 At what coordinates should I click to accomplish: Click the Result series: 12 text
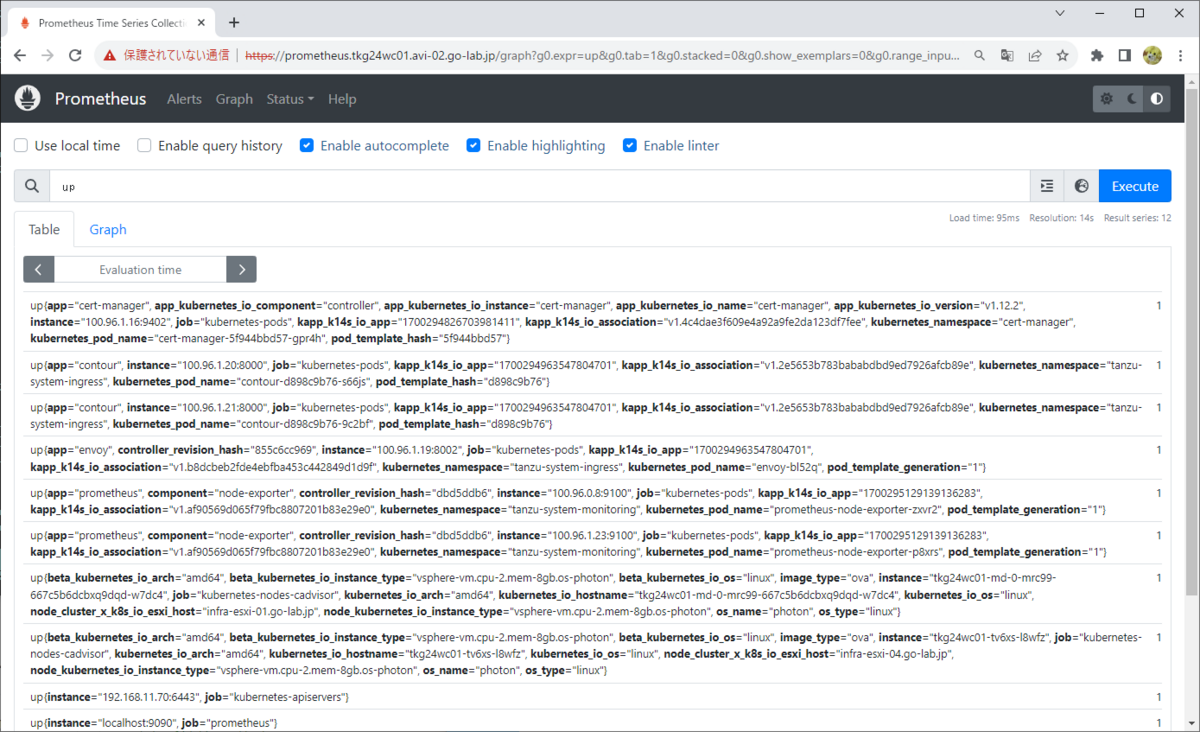coord(1137,217)
